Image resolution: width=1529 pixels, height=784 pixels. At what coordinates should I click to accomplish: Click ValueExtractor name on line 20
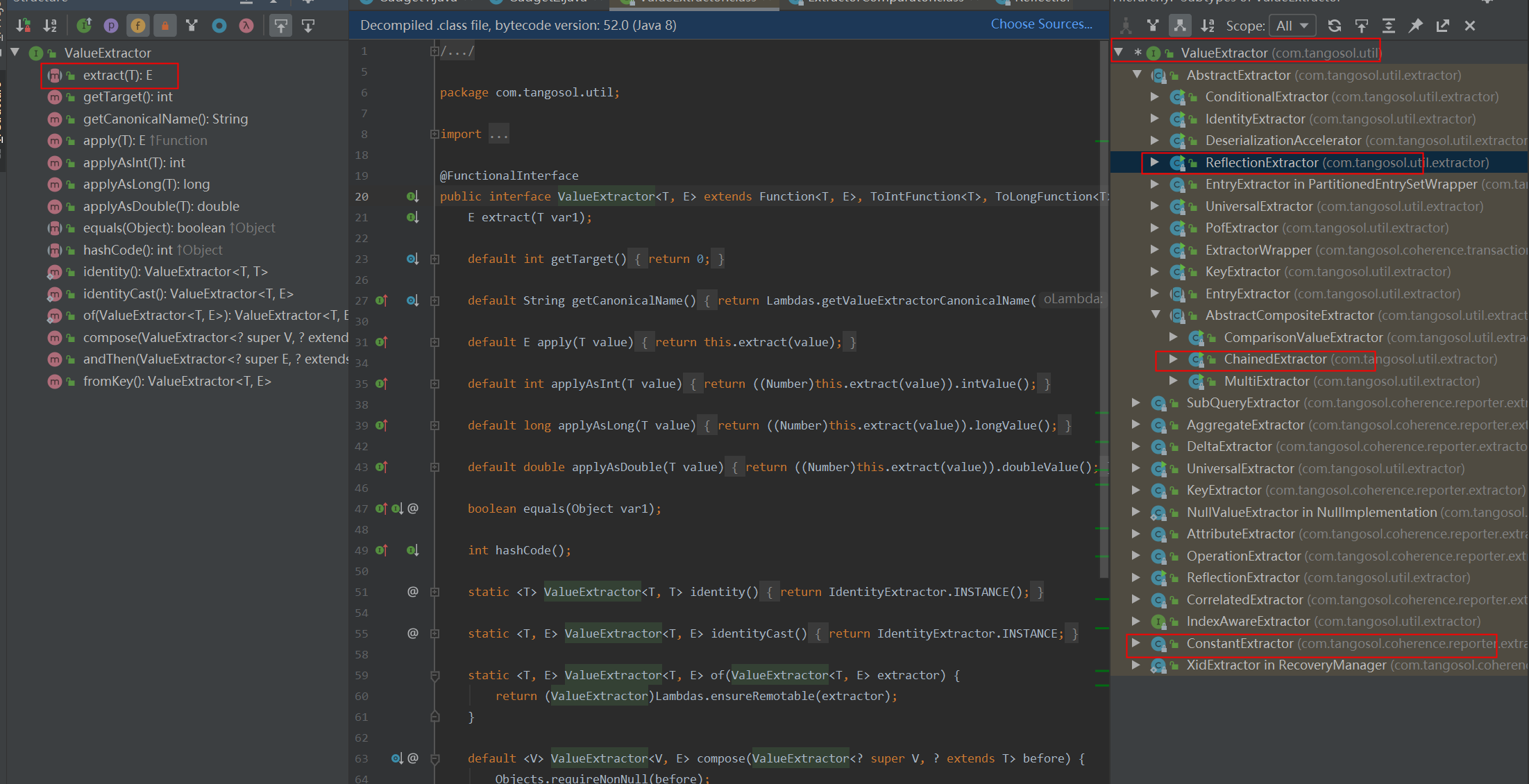click(x=606, y=196)
